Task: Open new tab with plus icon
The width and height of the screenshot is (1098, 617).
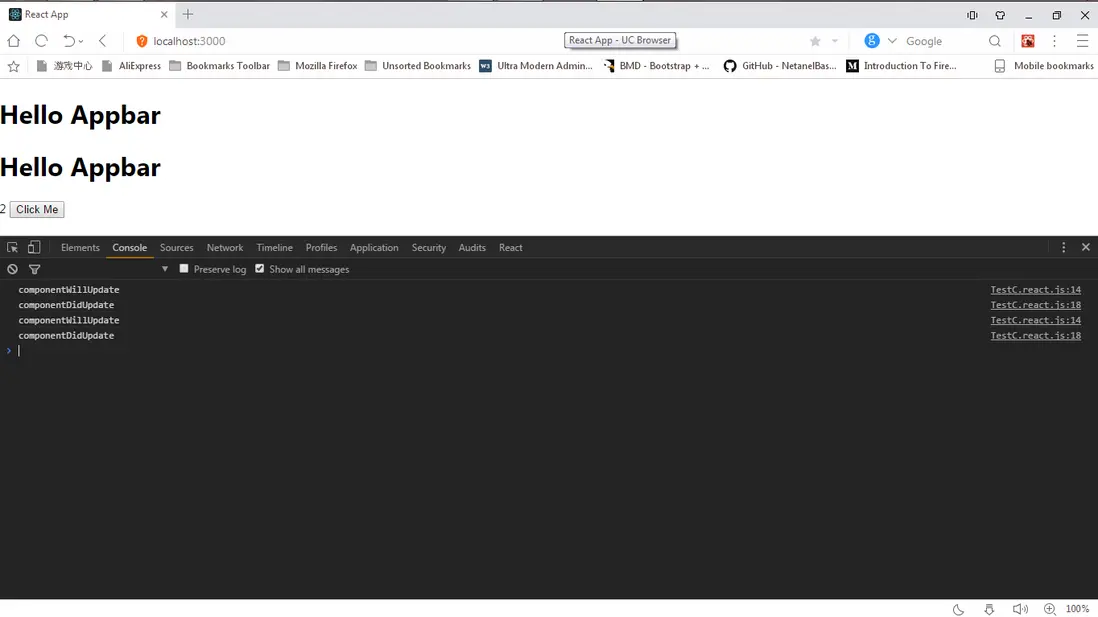Action: (188, 14)
